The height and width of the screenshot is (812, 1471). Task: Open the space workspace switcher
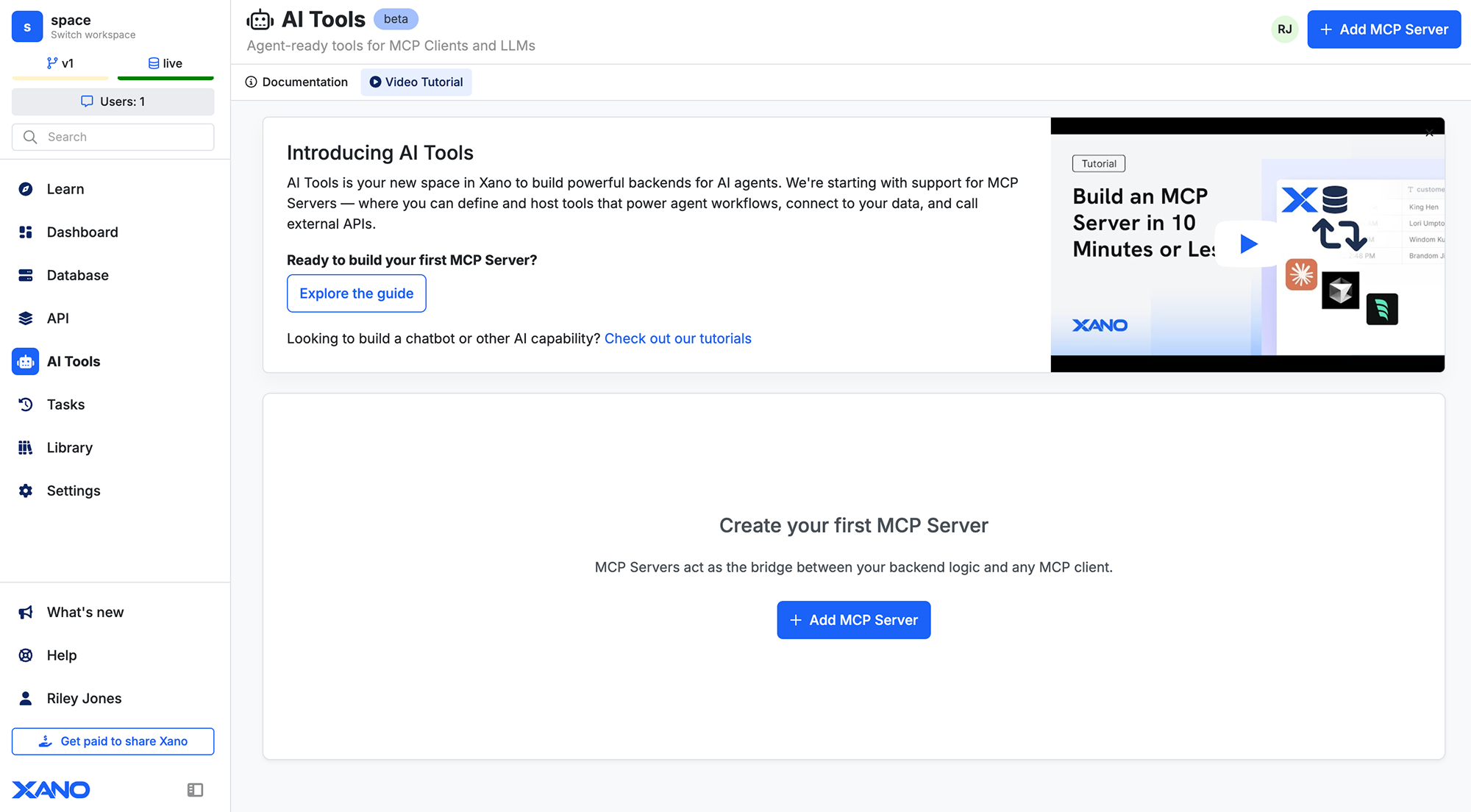tap(74, 26)
